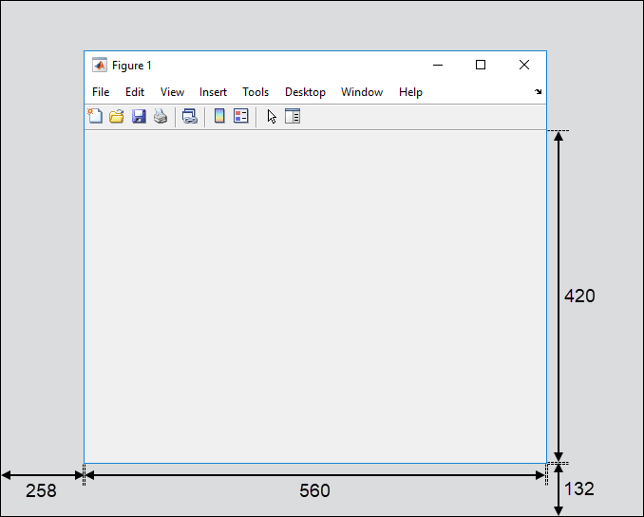The image size is (644, 517).
Task: Open the Insert menu
Action: click(x=213, y=92)
